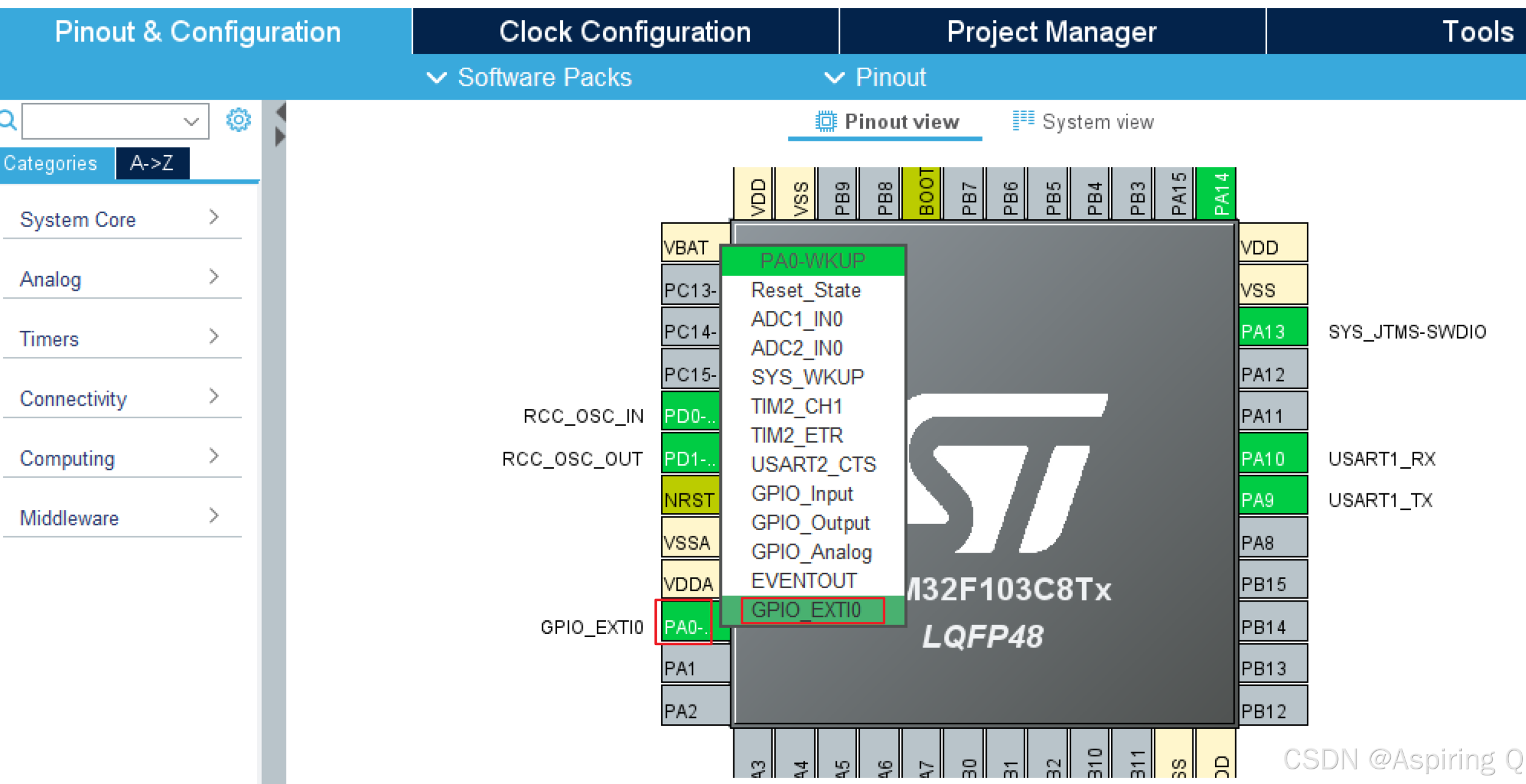This screenshot has height=784, width=1526.
Task: Set pin as GPIO_Input
Action: [x=813, y=493]
